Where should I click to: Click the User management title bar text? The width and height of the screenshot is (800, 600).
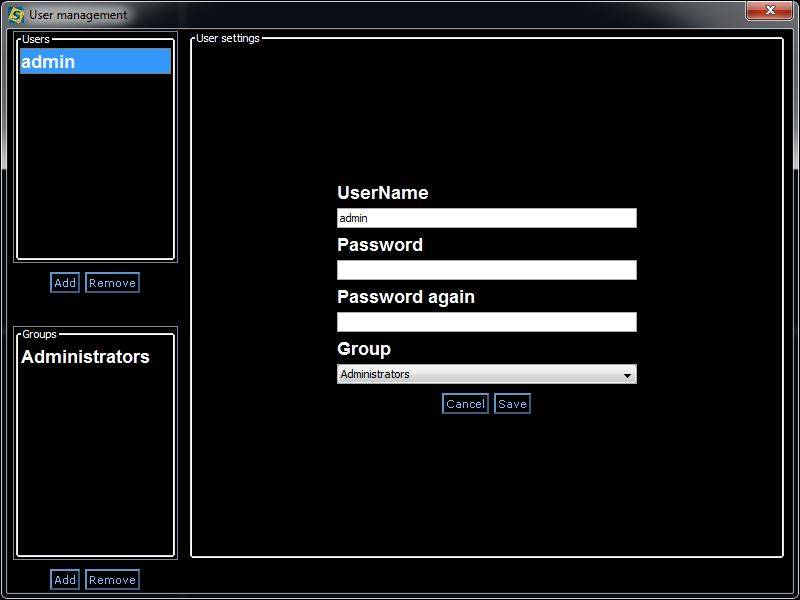[x=78, y=15]
